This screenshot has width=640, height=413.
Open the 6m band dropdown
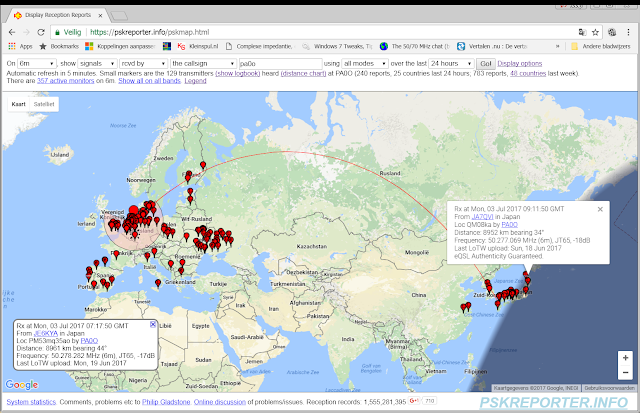pos(36,64)
